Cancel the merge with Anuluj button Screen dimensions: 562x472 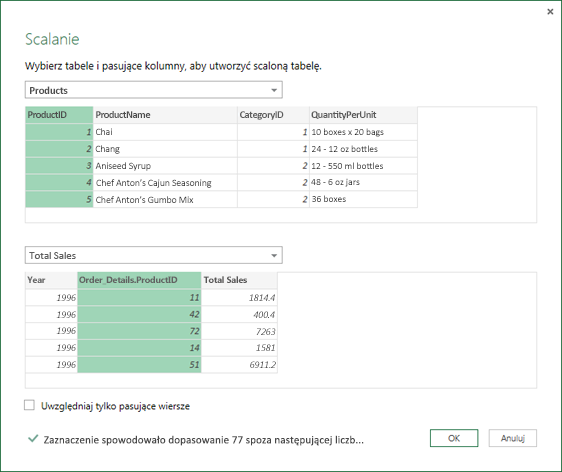pos(513,438)
